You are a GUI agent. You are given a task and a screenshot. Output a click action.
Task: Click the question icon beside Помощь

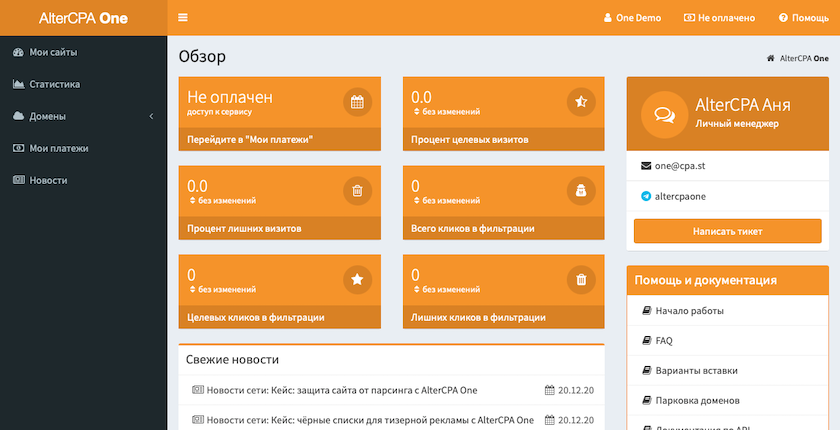point(783,18)
